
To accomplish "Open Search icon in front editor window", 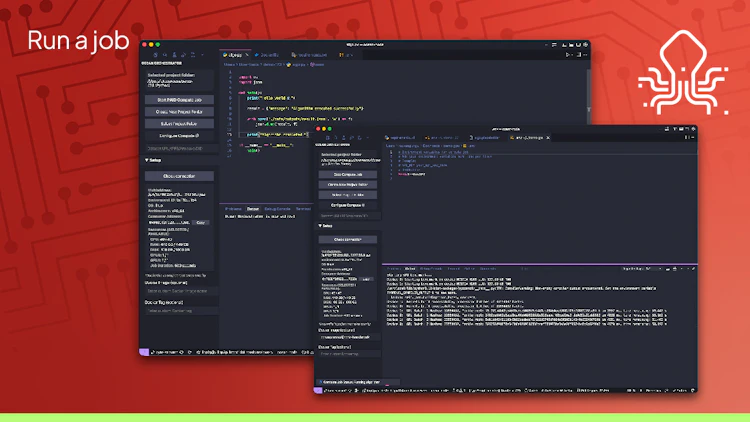I will pos(336,138).
